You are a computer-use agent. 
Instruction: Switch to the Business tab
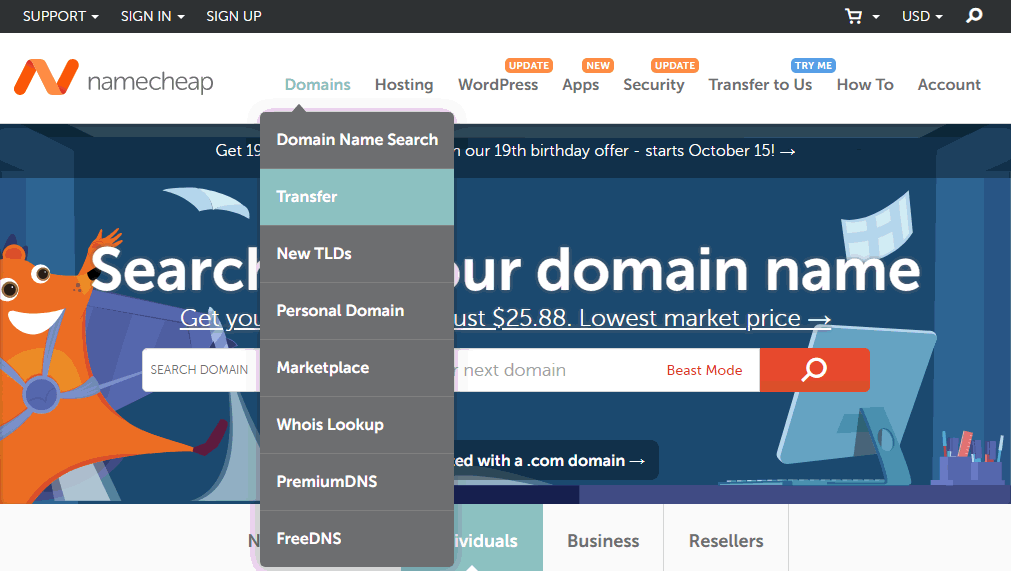(x=603, y=540)
